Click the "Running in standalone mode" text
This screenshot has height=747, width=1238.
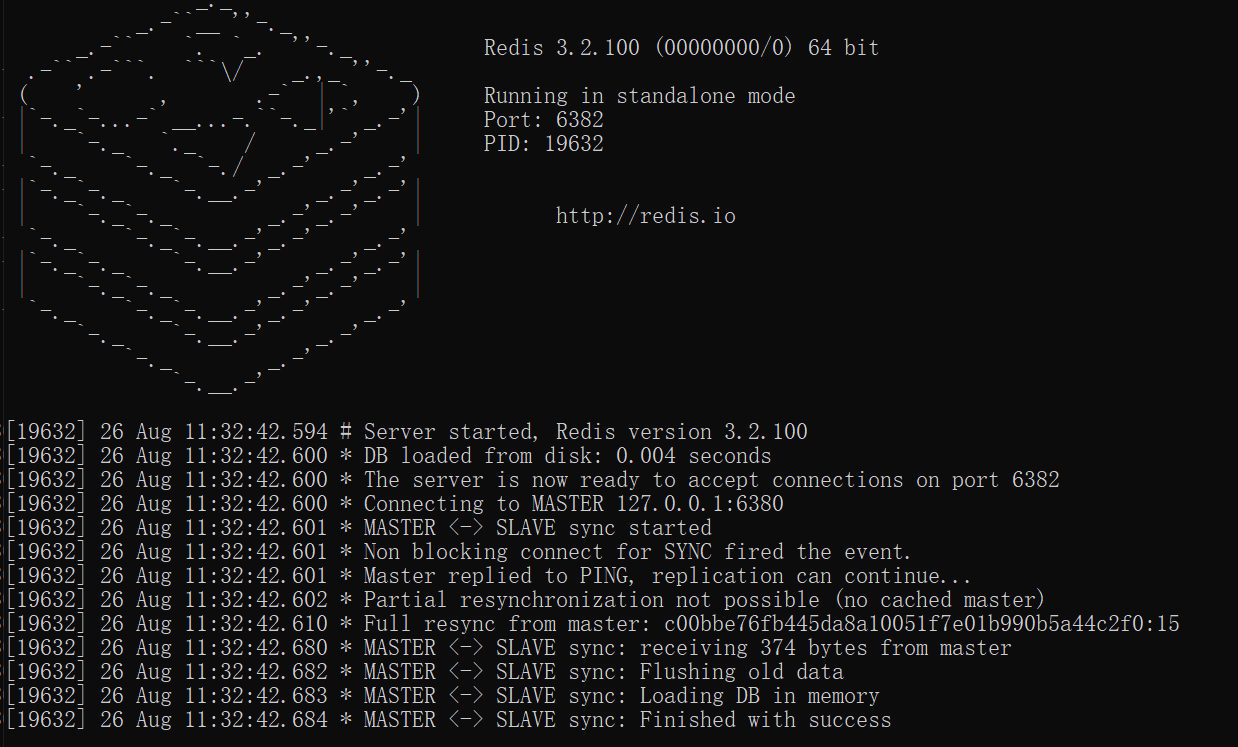click(x=639, y=97)
